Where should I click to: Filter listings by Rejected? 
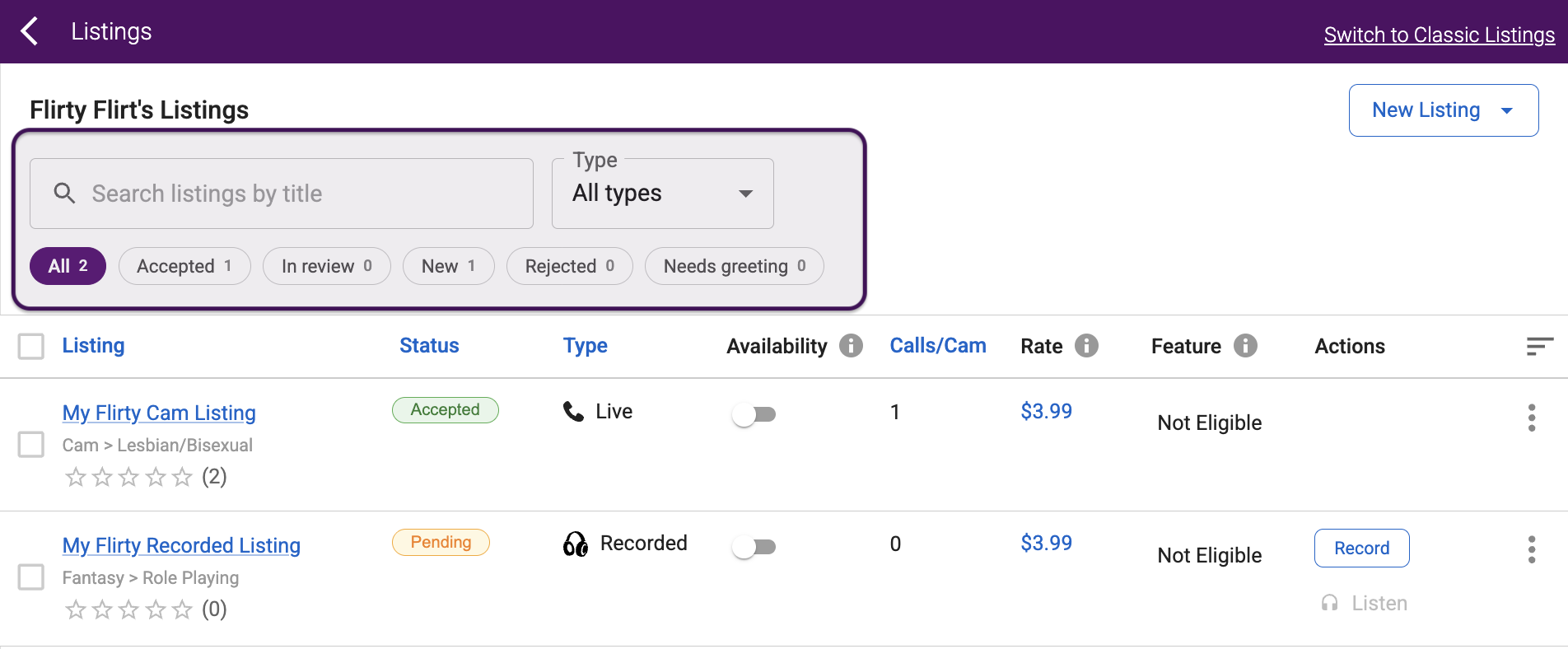(x=570, y=266)
